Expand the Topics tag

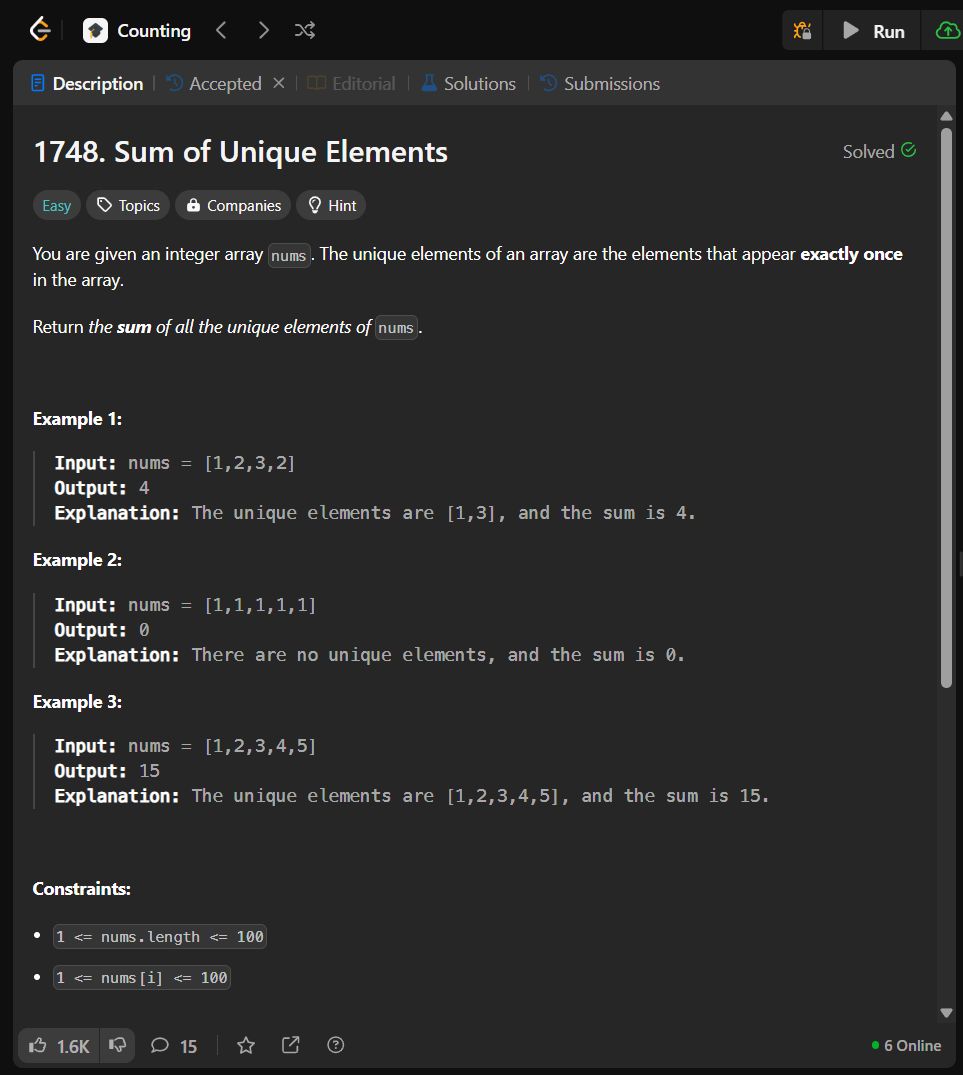point(128,206)
